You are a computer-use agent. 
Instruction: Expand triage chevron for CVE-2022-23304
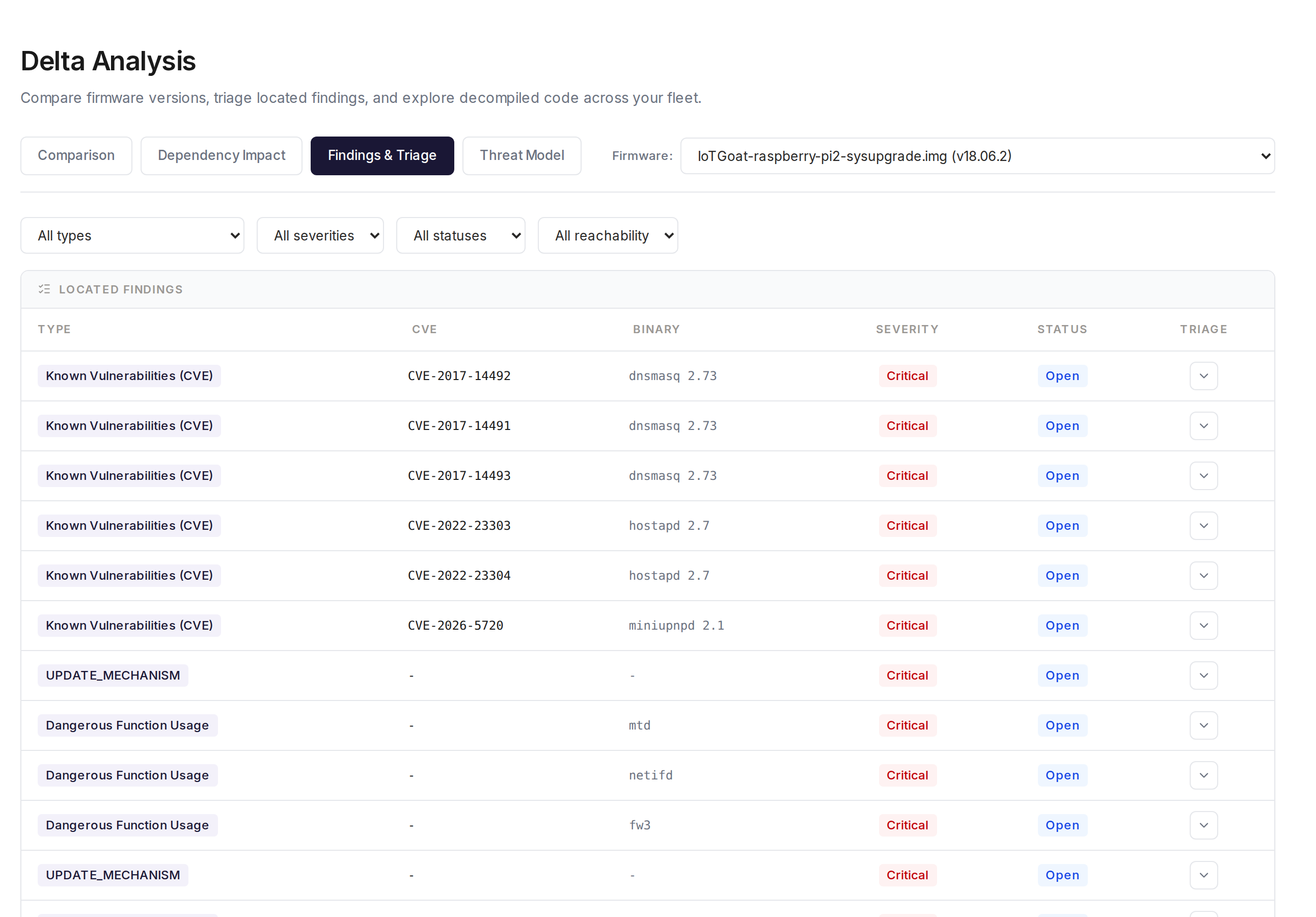pyautogui.click(x=1203, y=576)
